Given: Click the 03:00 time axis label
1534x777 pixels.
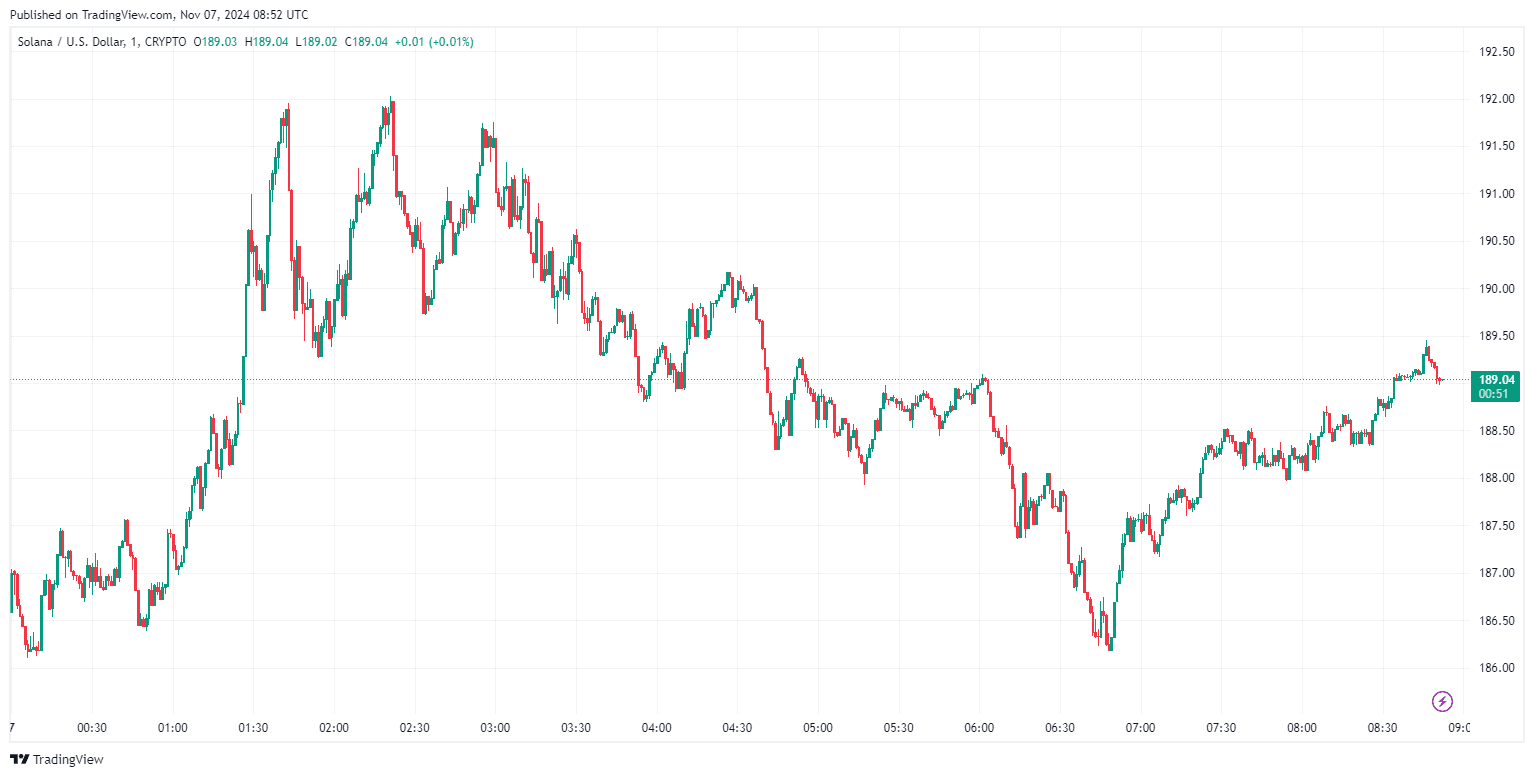Looking at the screenshot, I should pos(495,728).
